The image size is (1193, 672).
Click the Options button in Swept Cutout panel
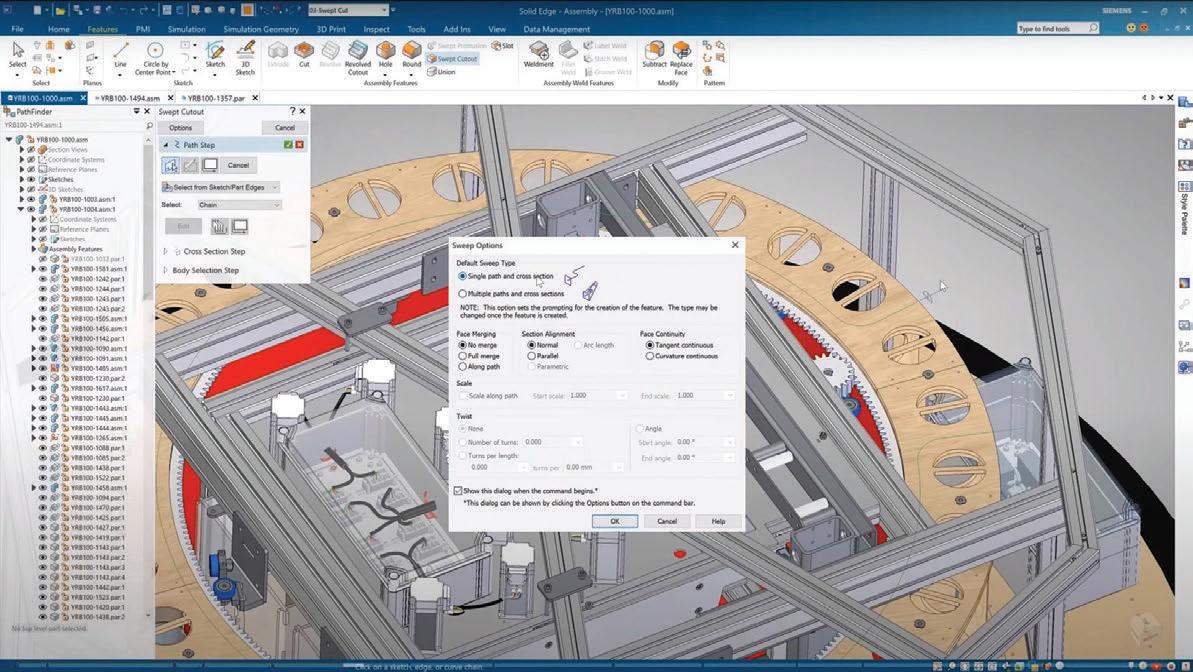180,128
